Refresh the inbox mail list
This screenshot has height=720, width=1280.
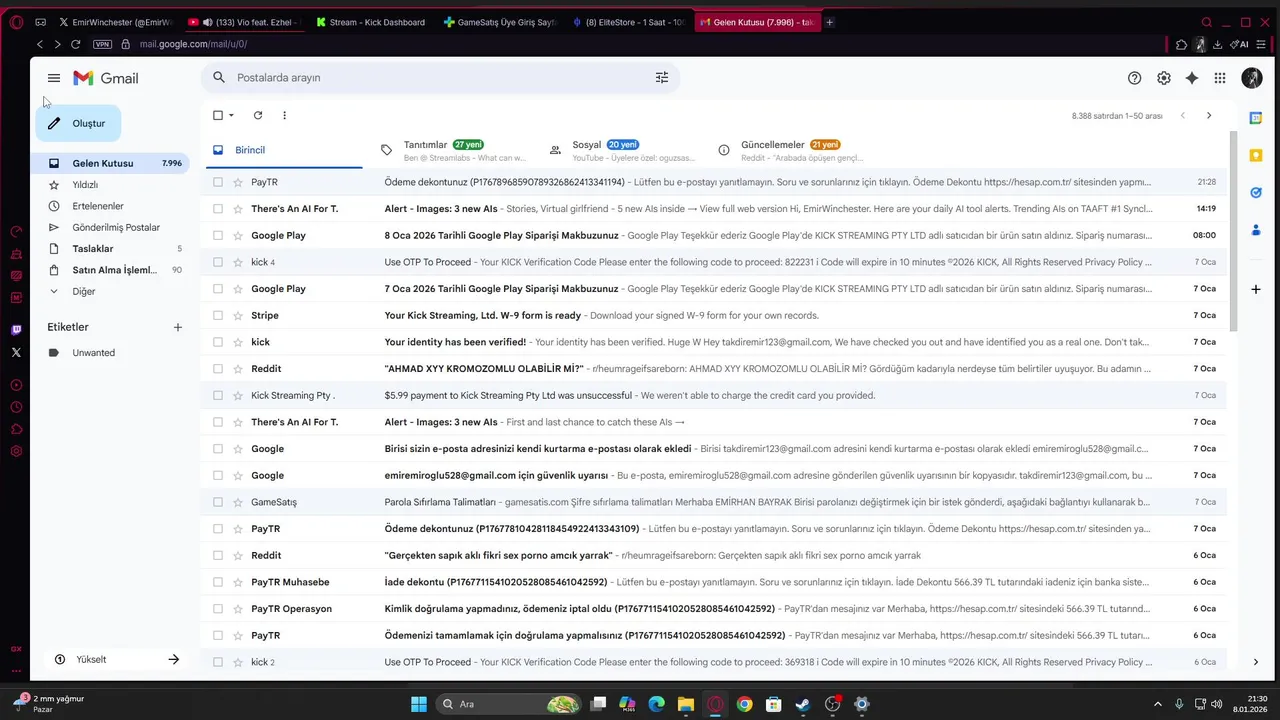point(258,115)
